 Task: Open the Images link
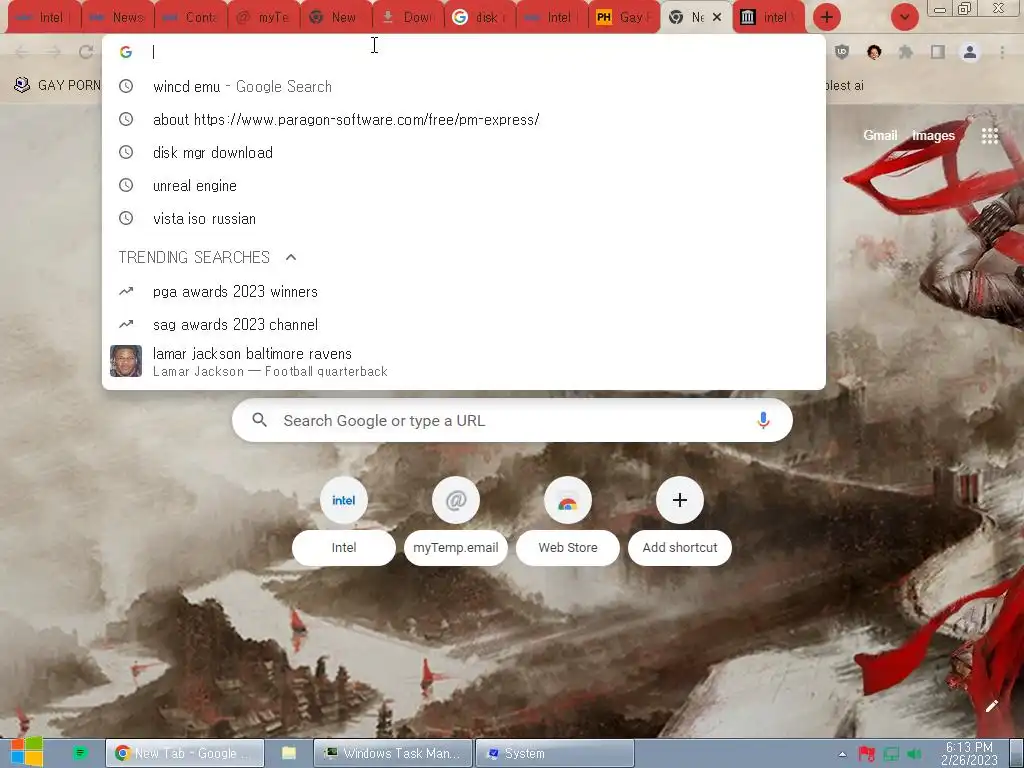click(933, 135)
